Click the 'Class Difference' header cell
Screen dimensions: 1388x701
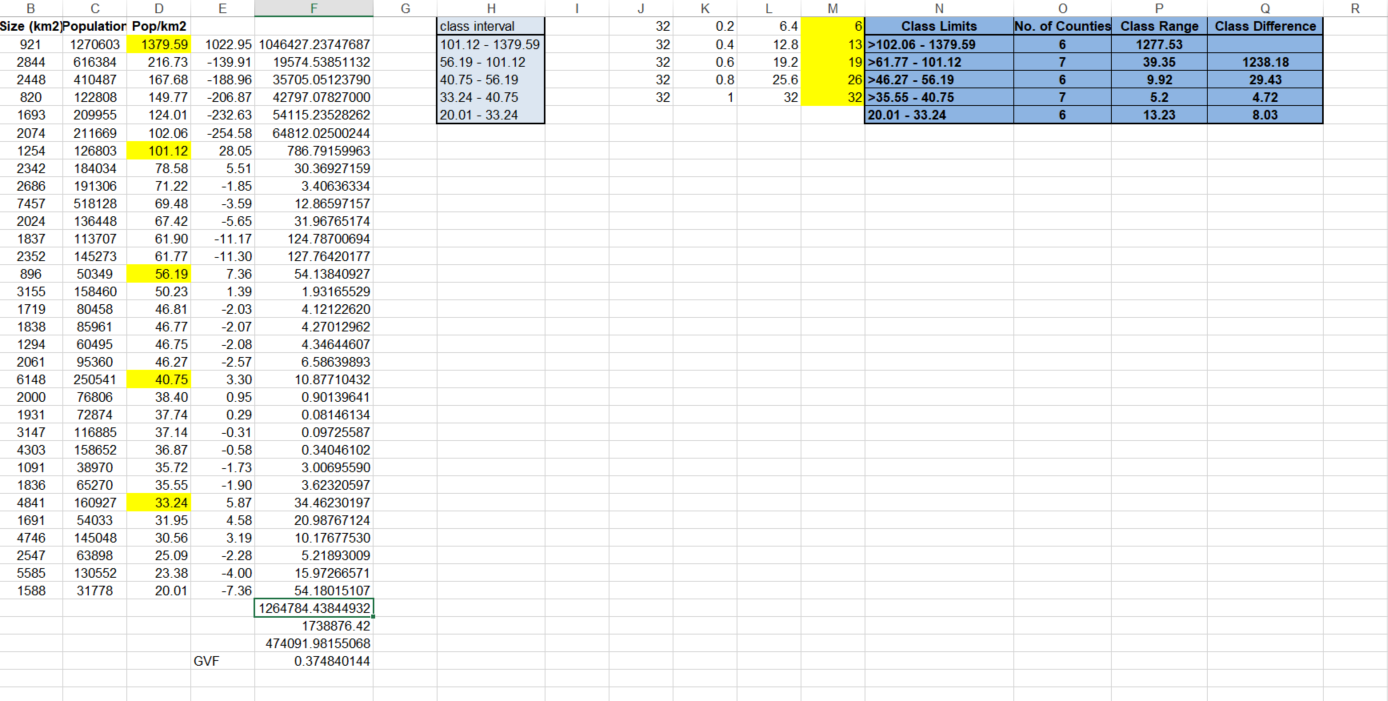pyautogui.click(x=1265, y=26)
